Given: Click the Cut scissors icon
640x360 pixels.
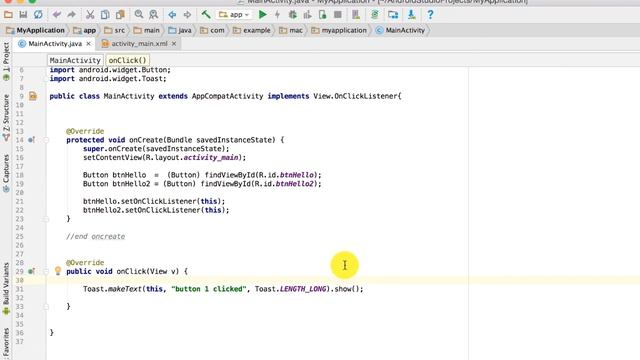Looking at the screenshot, I should pyautogui.click(x=90, y=15).
